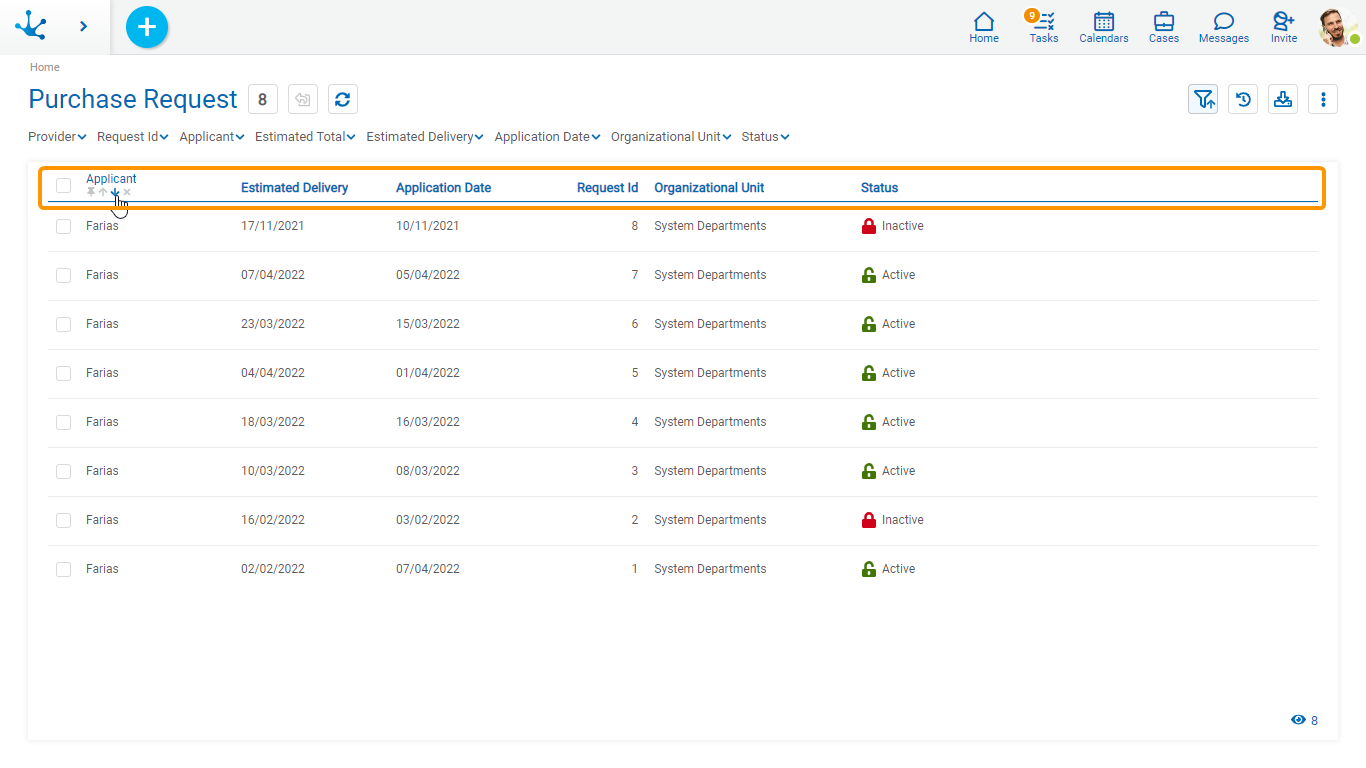The image size is (1366, 768).
Task: Click the refresh results icon
Action: click(343, 99)
